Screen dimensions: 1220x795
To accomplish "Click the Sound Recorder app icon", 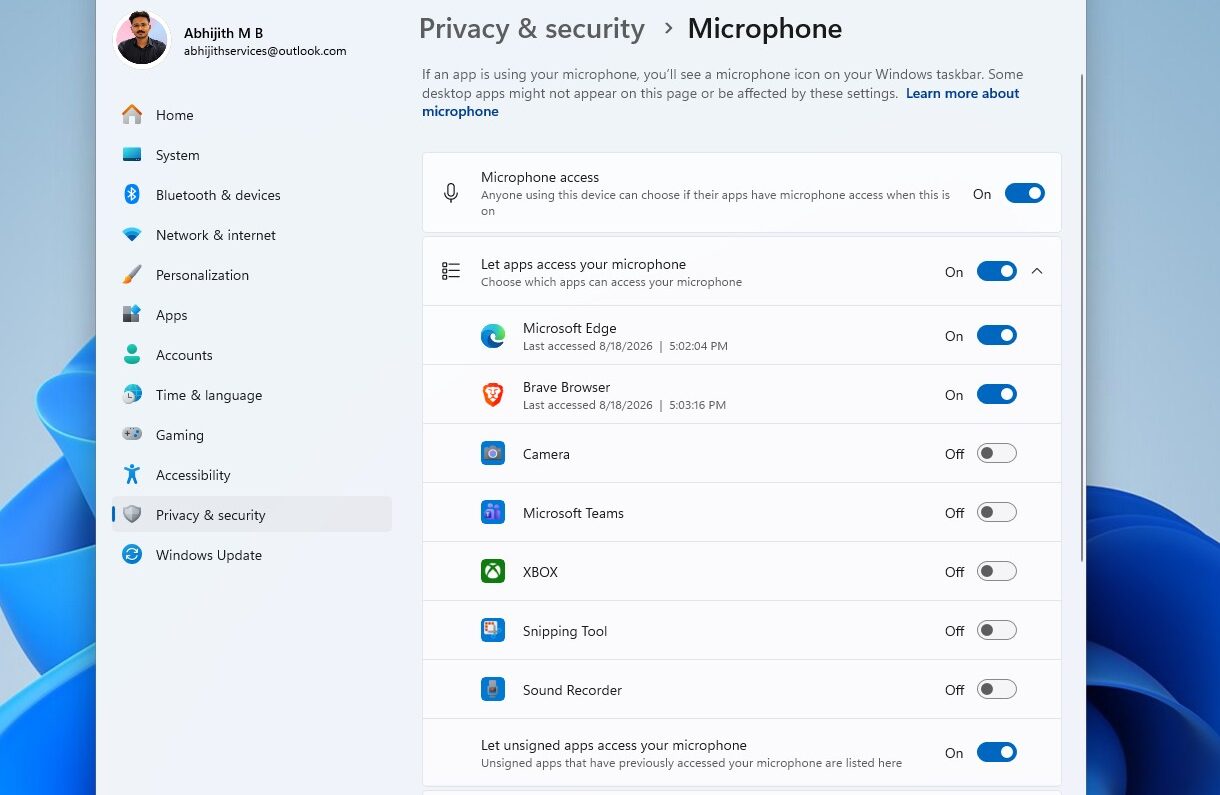I will (493, 690).
